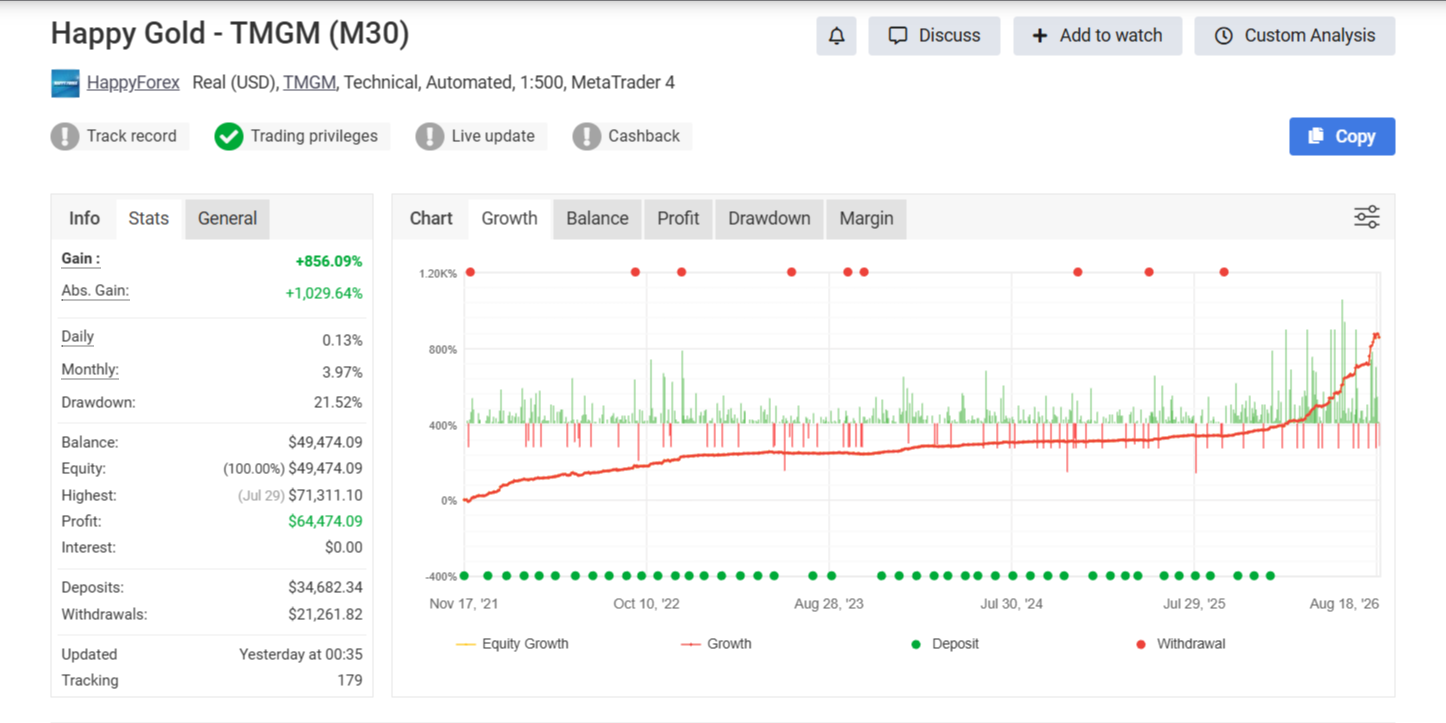
Task: Select the General info tab
Action: (227, 218)
